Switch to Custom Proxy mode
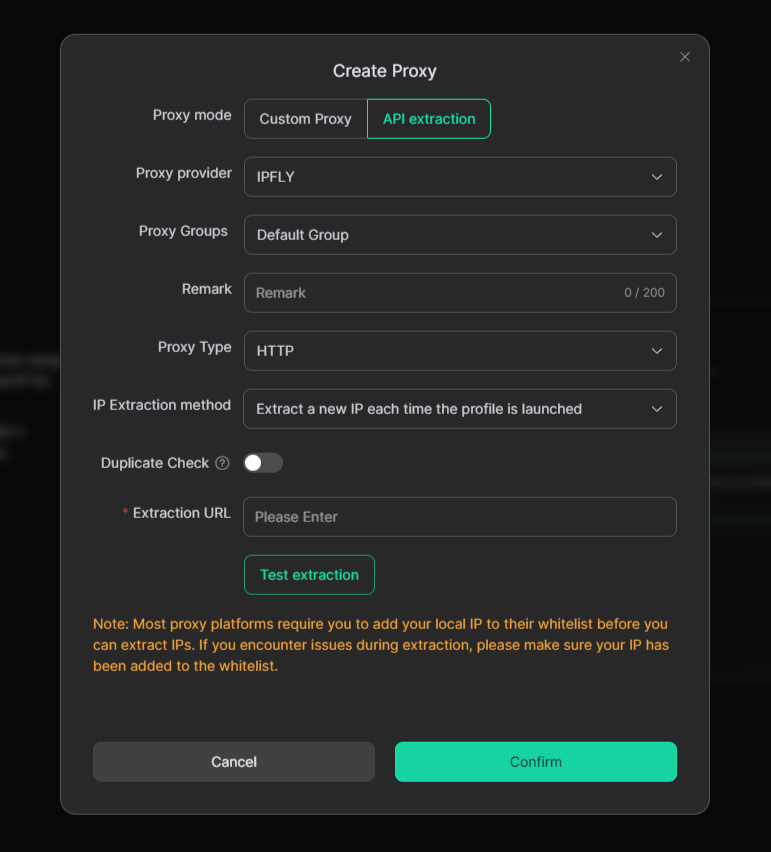The image size is (771, 852). tap(305, 119)
